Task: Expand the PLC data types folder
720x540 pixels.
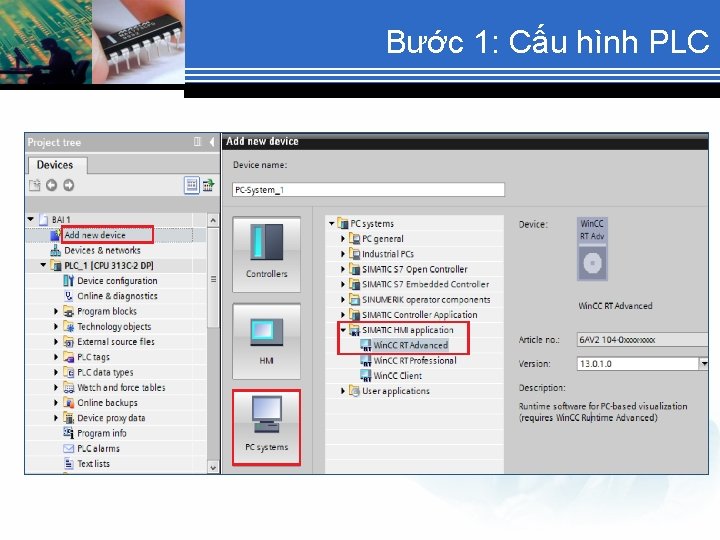Action: [56, 372]
